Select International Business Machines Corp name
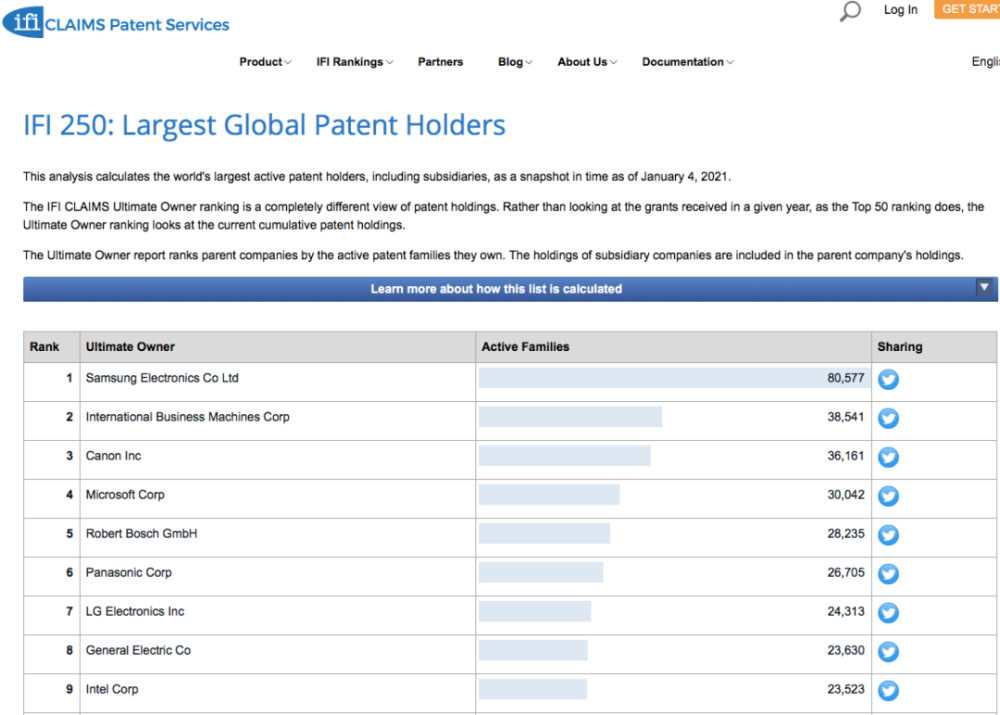This screenshot has width=1000, height=715. pyautogui.click(x=188, y=417)
